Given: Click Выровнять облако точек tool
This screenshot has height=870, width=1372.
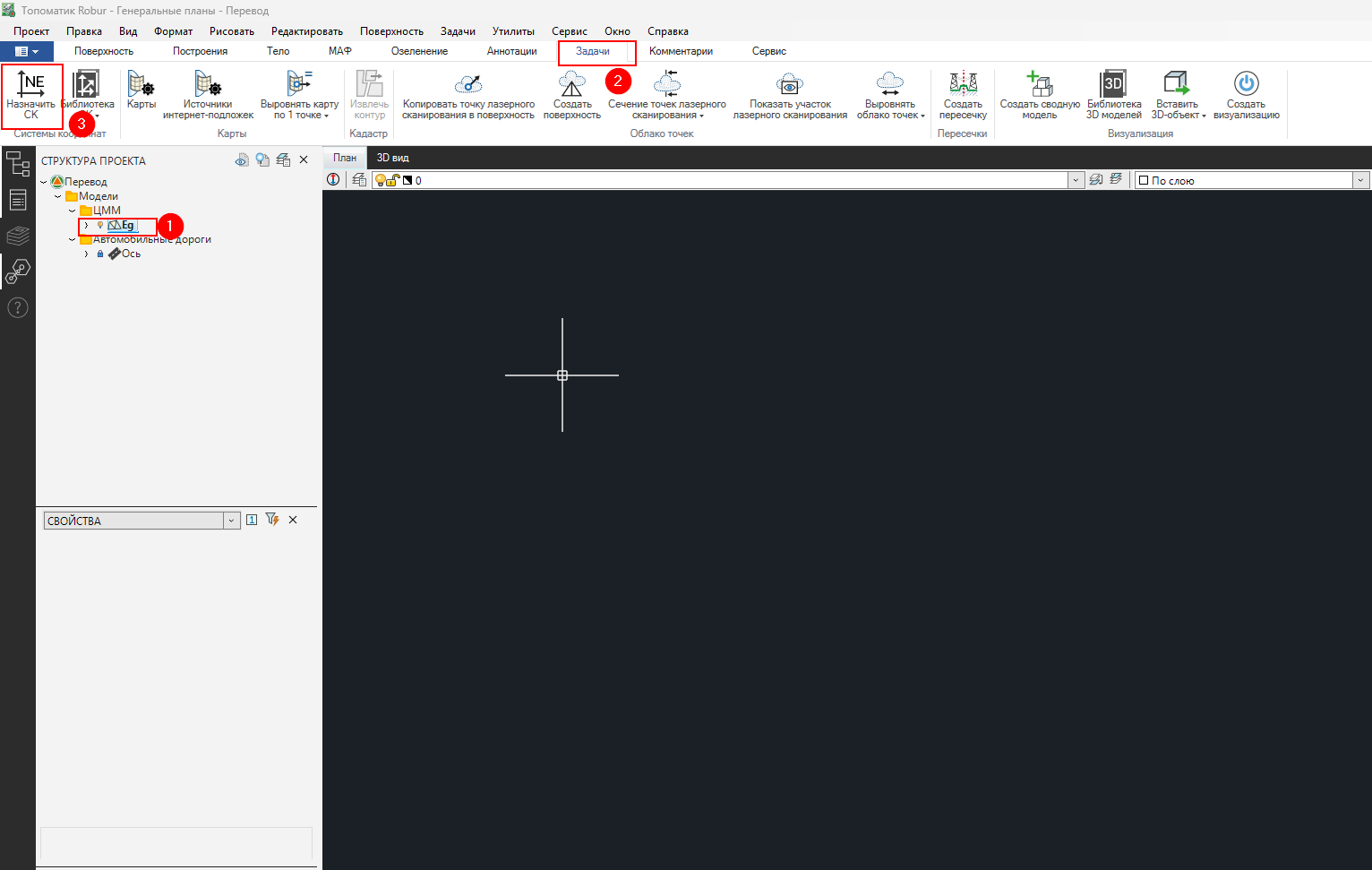Looking at the screenshot, I should tap(890, 95).
